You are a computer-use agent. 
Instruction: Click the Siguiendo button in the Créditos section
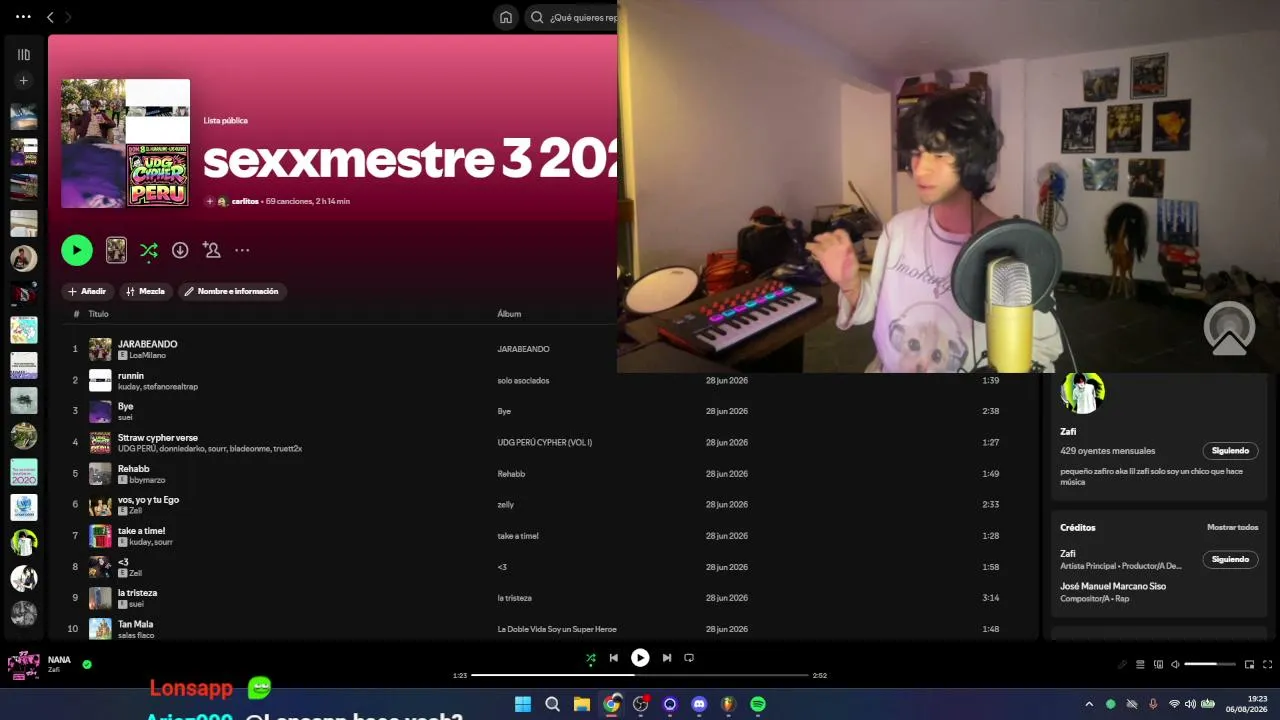(x=1230, y=559)
